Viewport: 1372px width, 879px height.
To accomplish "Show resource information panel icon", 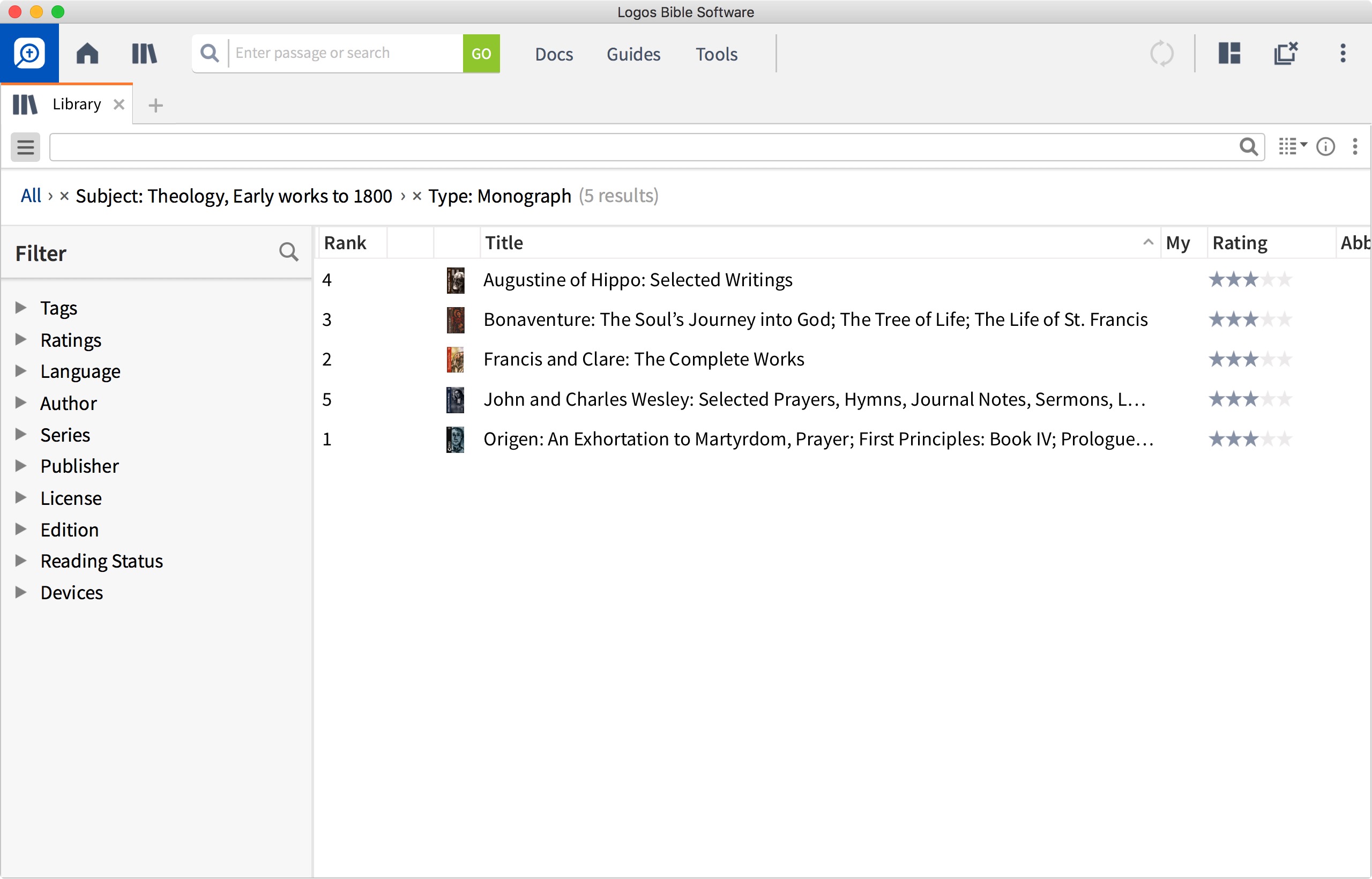I will [x=1325, y=147].
